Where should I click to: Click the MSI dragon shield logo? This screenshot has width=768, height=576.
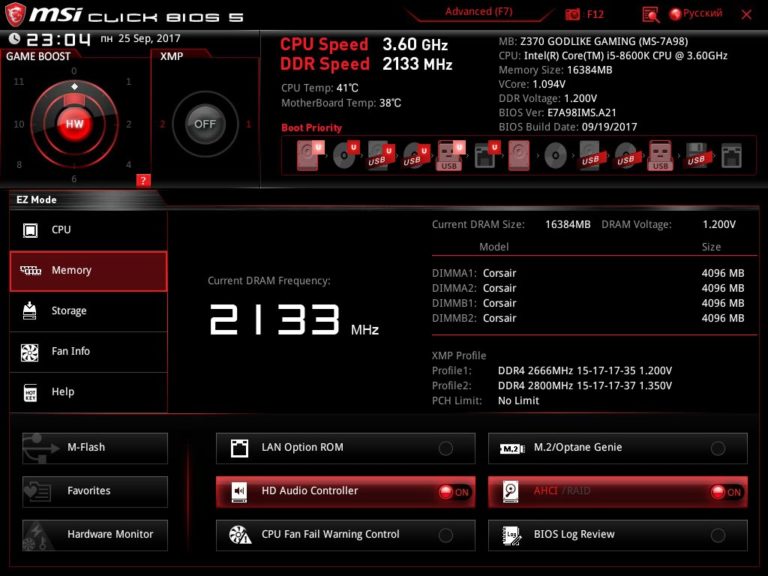(x=15, y=14)
